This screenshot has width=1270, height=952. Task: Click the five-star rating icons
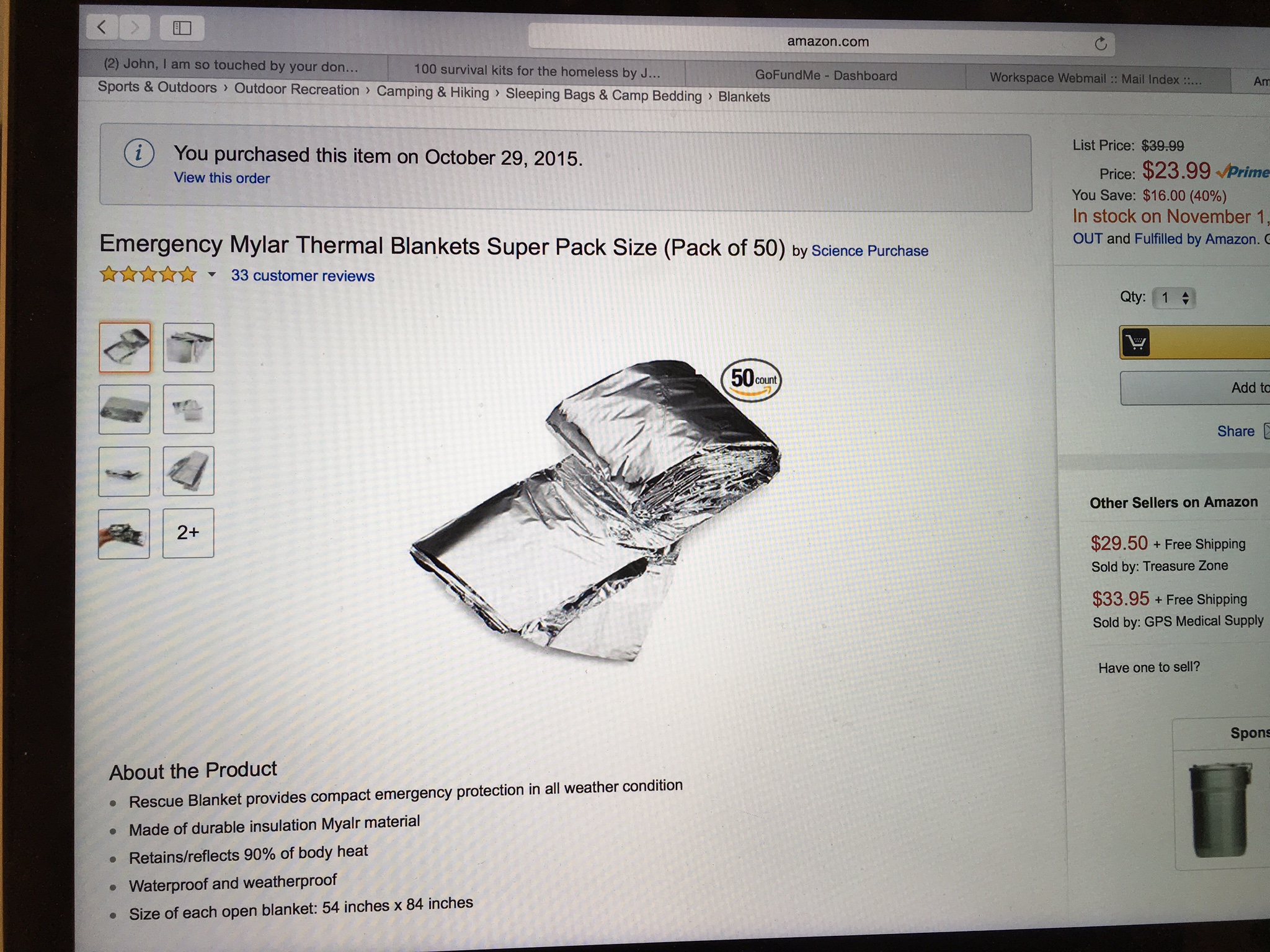148,274
